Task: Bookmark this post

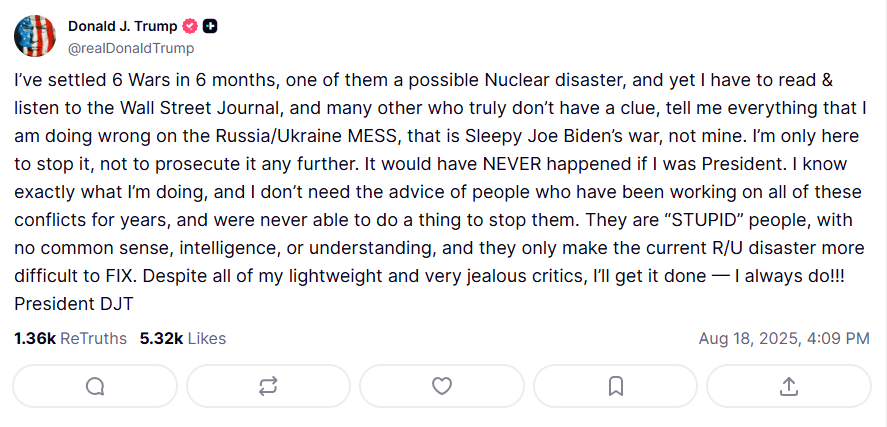Action: coord(615,386)
